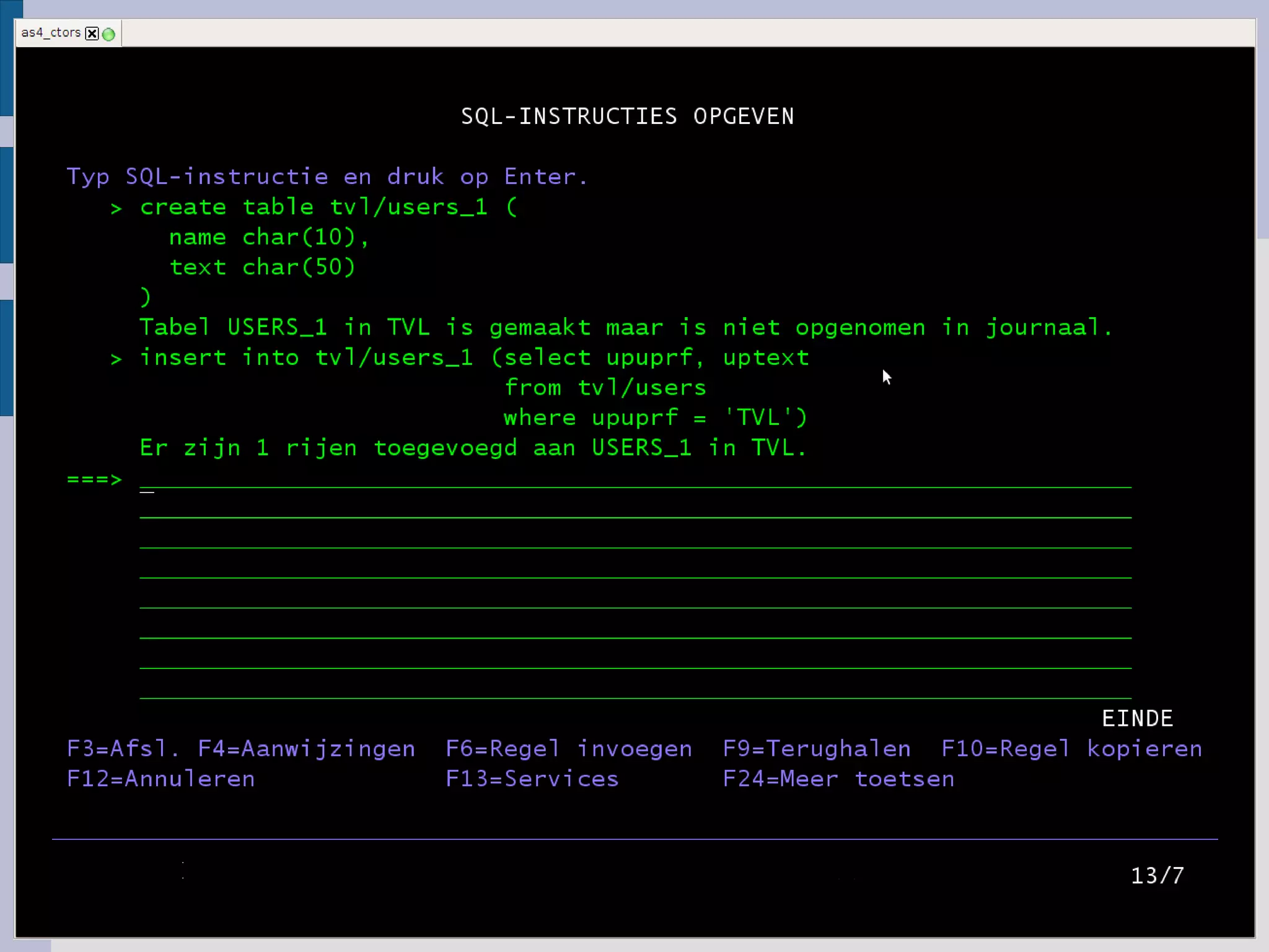Click the second blank SQL input line
Viewport: 1269px width, 952px height.
[x=634, y=509]
